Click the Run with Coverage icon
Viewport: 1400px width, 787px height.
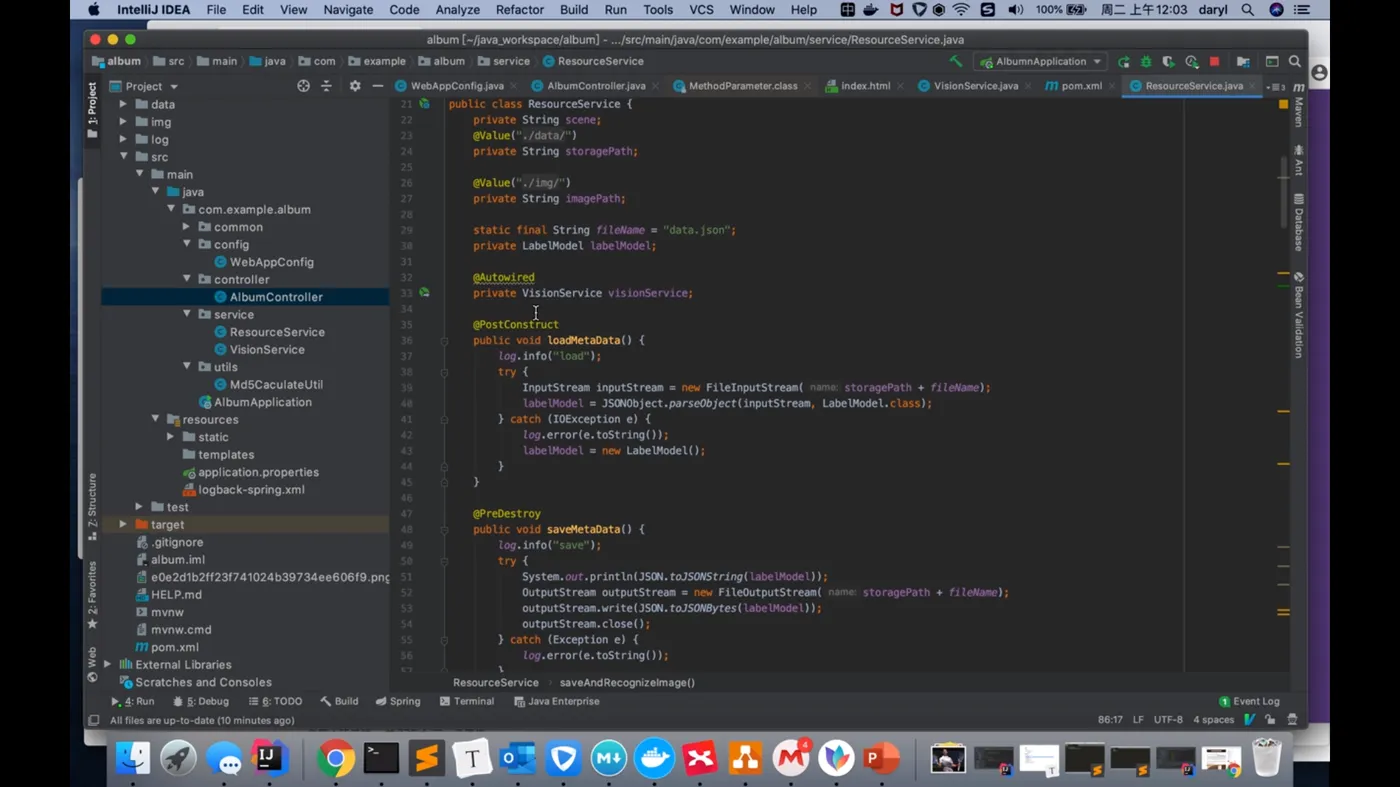1168,62
